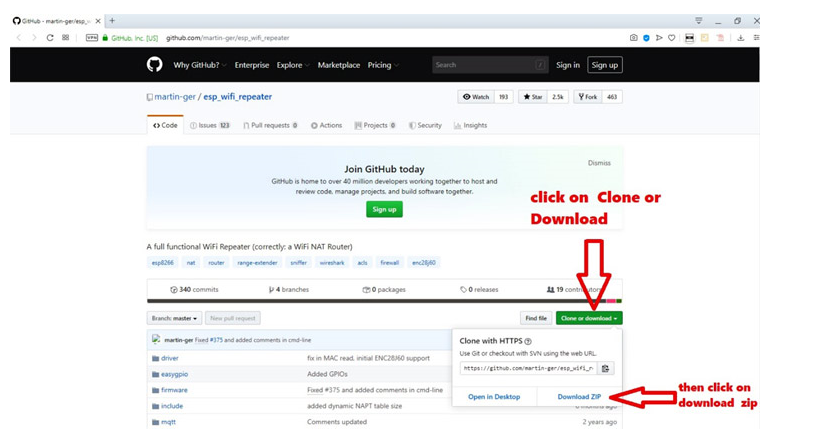The image size is (823, 446).
Task: Open the 4 branches link
Action: [x=289, y=290]
